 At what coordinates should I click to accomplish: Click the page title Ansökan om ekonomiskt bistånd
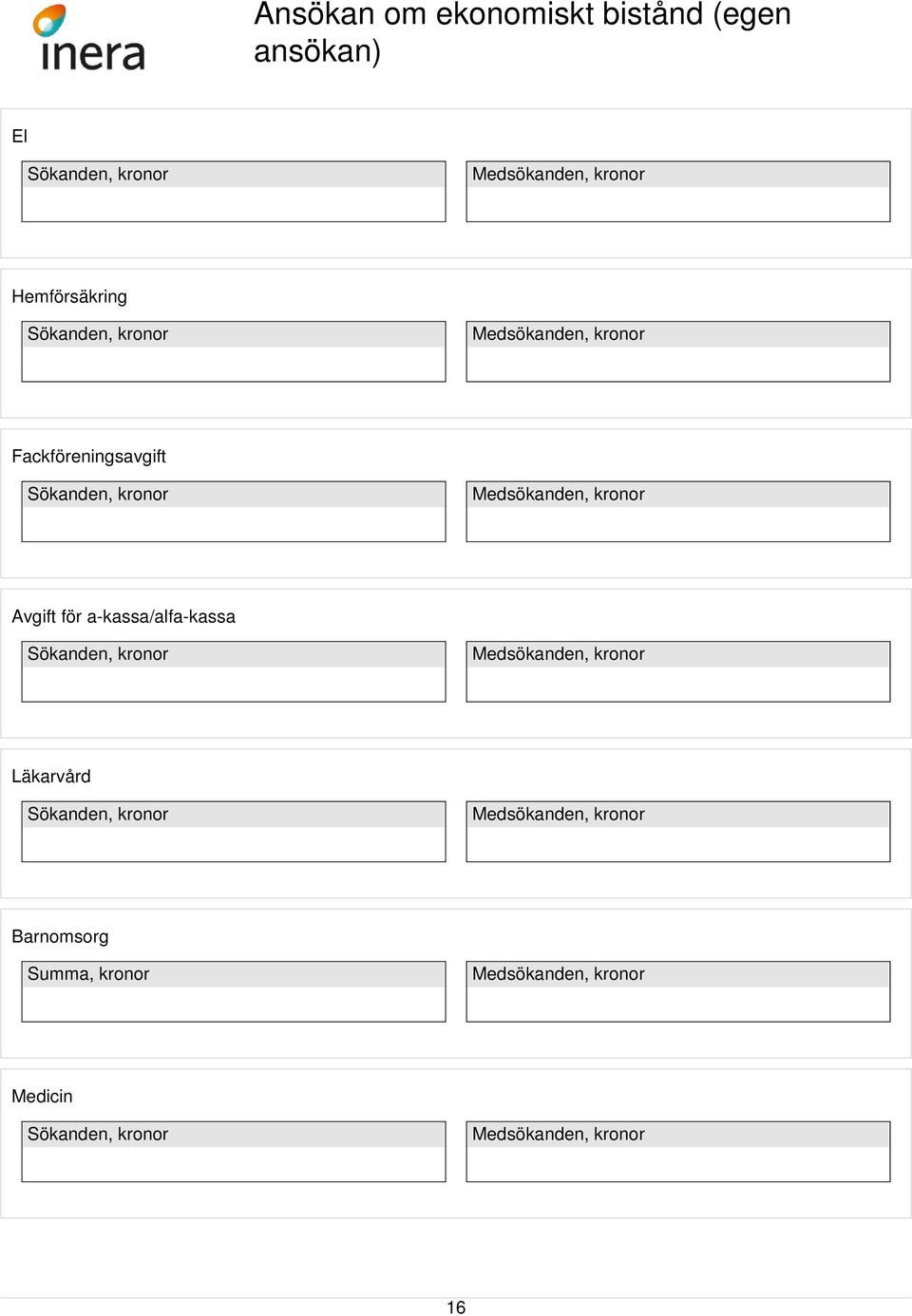coord(522,32)
